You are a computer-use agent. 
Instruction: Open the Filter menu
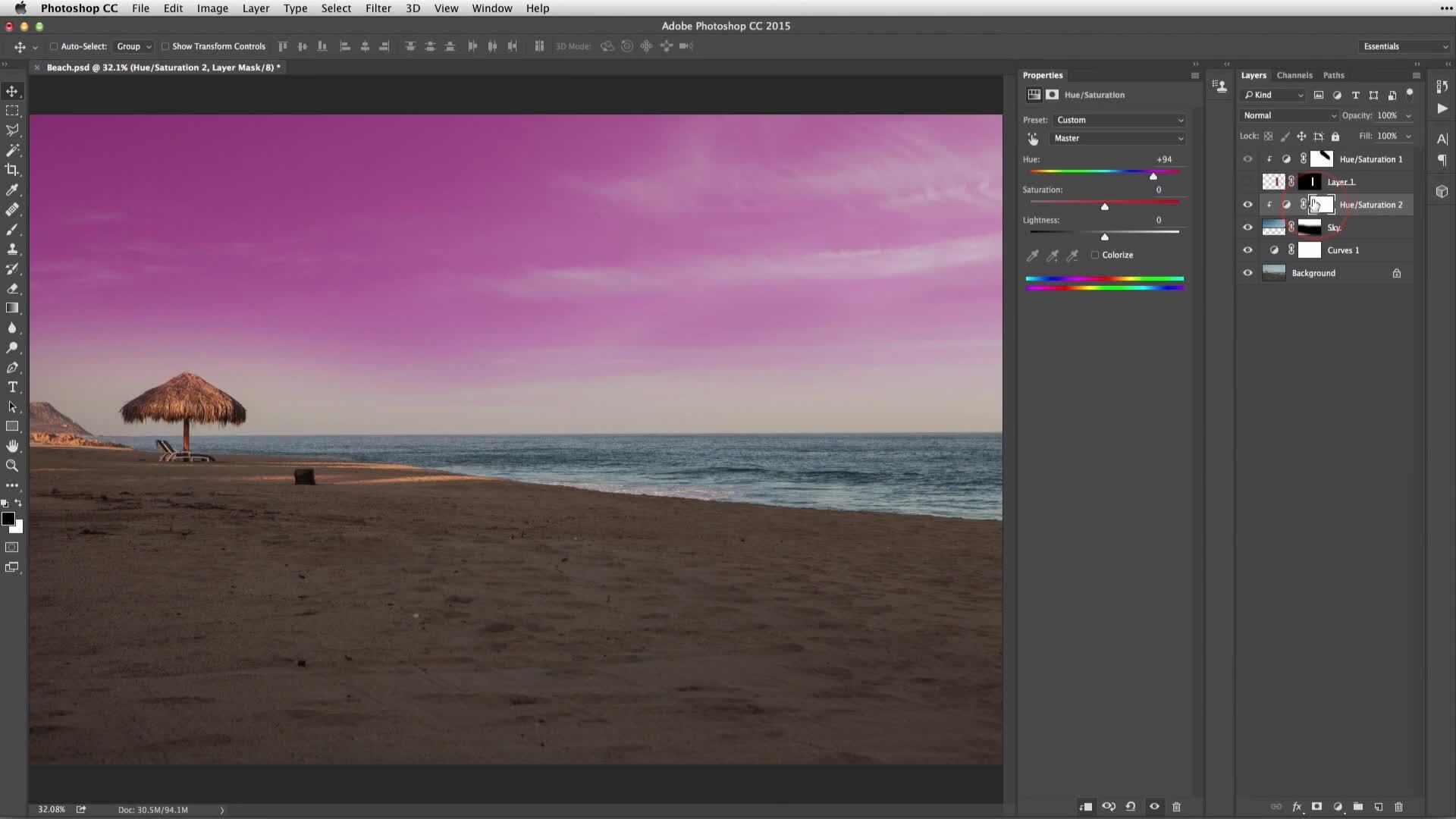pyautogui.click(x=377, y=8)
